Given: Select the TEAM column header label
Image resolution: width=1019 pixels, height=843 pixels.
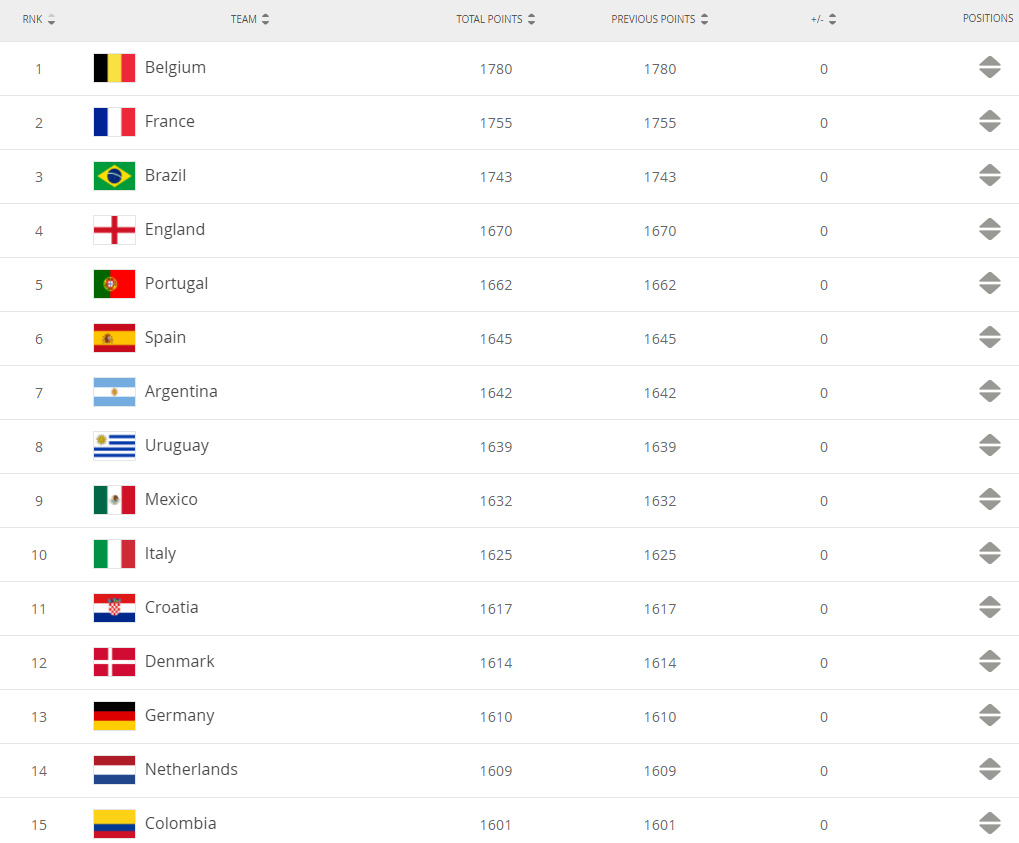Looking at the screenshot, I should pos(244,17).
